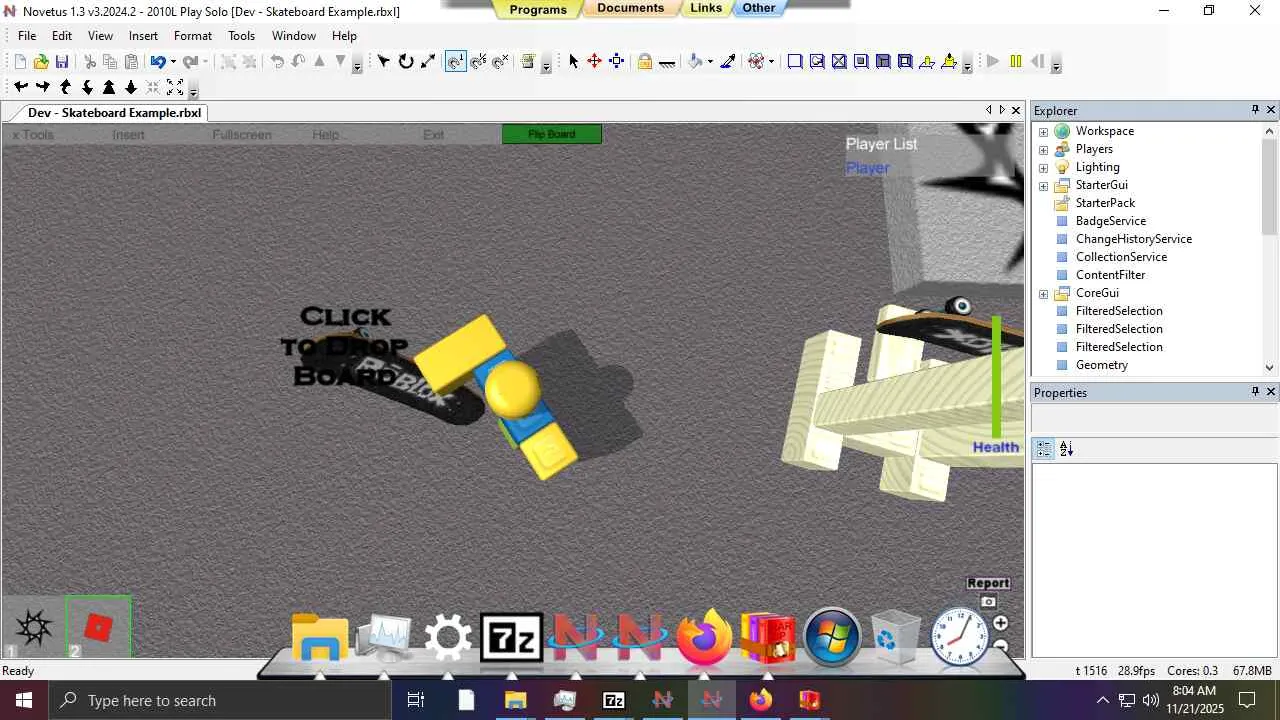The image size is (1280, 720).
Task: Open the Links tab at the top
Action: click(706, 8)
